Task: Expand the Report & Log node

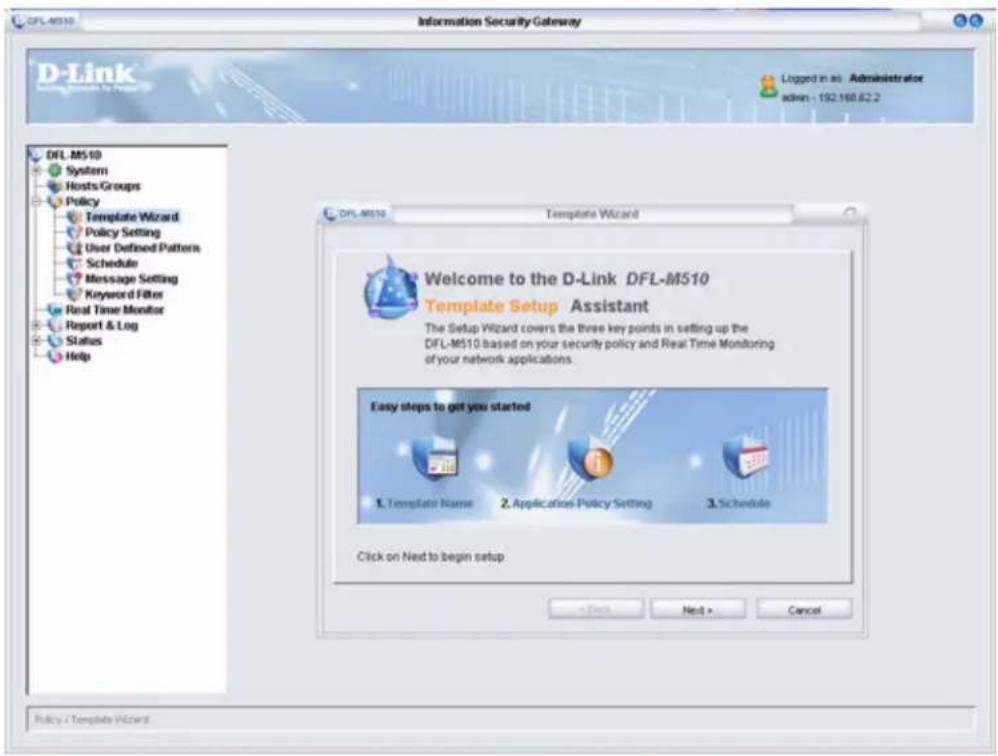Action: click(x=37, y=325)
